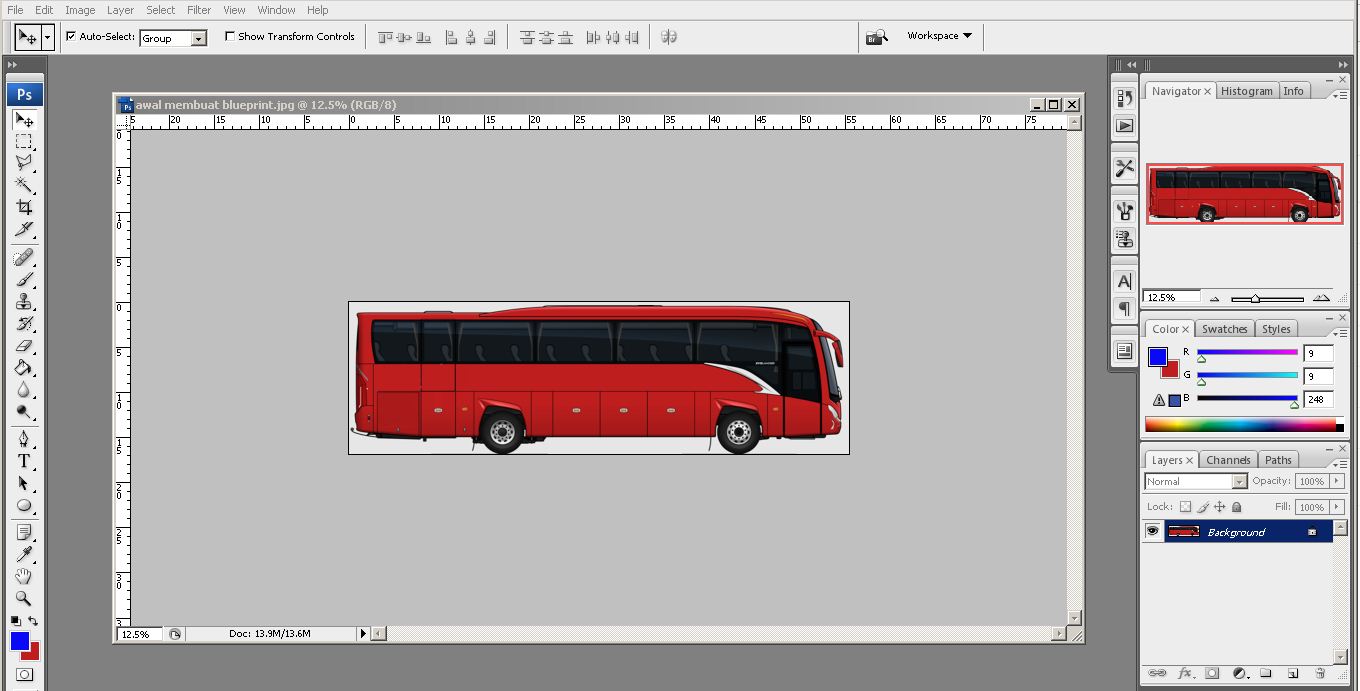Add a layer mask to Background layer
Viewport: 1360px width, 691px height.
1211,673
